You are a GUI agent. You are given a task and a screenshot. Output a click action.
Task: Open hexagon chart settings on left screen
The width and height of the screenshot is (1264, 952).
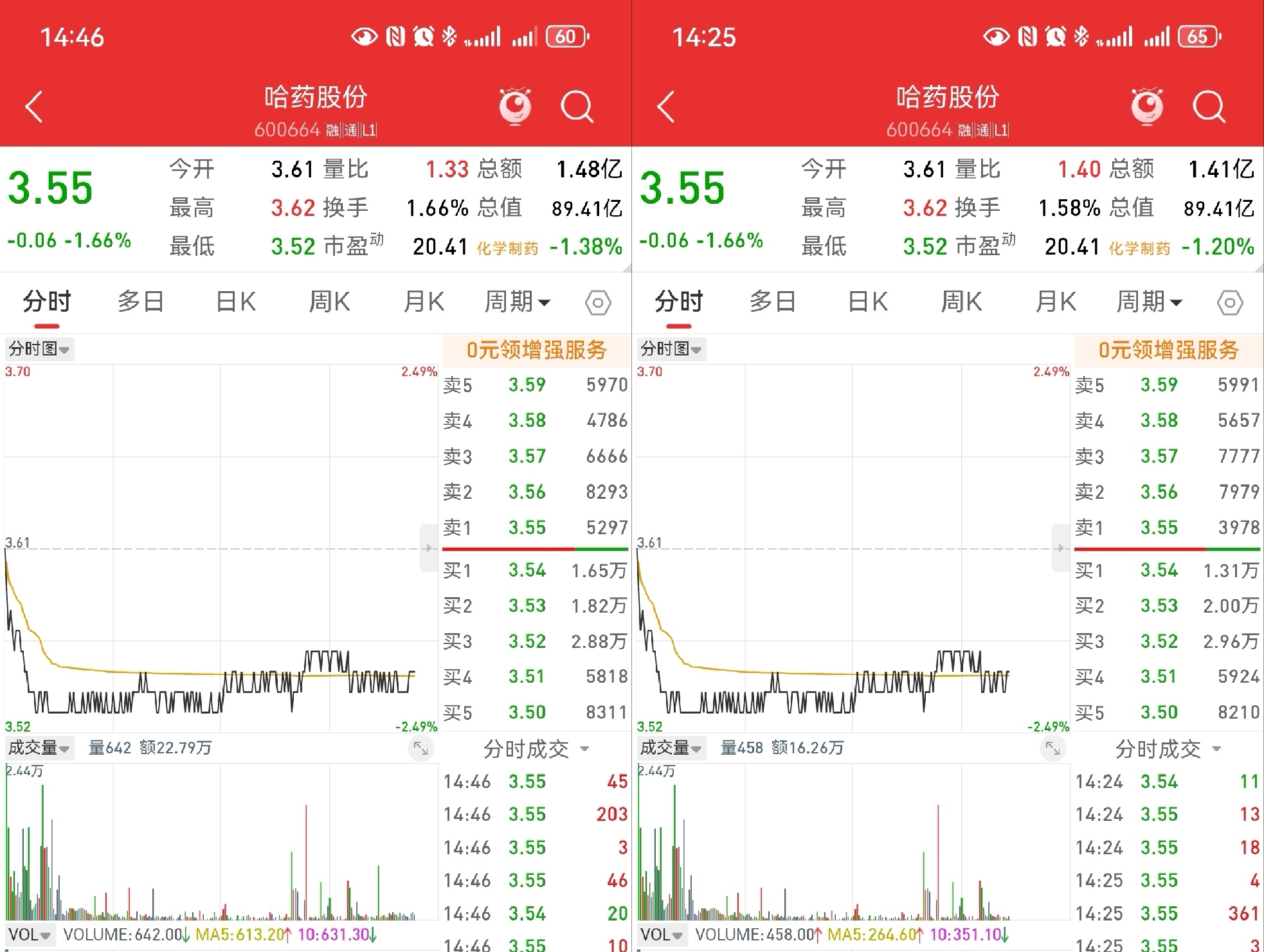pyautogui.click(x=598, y=303)
